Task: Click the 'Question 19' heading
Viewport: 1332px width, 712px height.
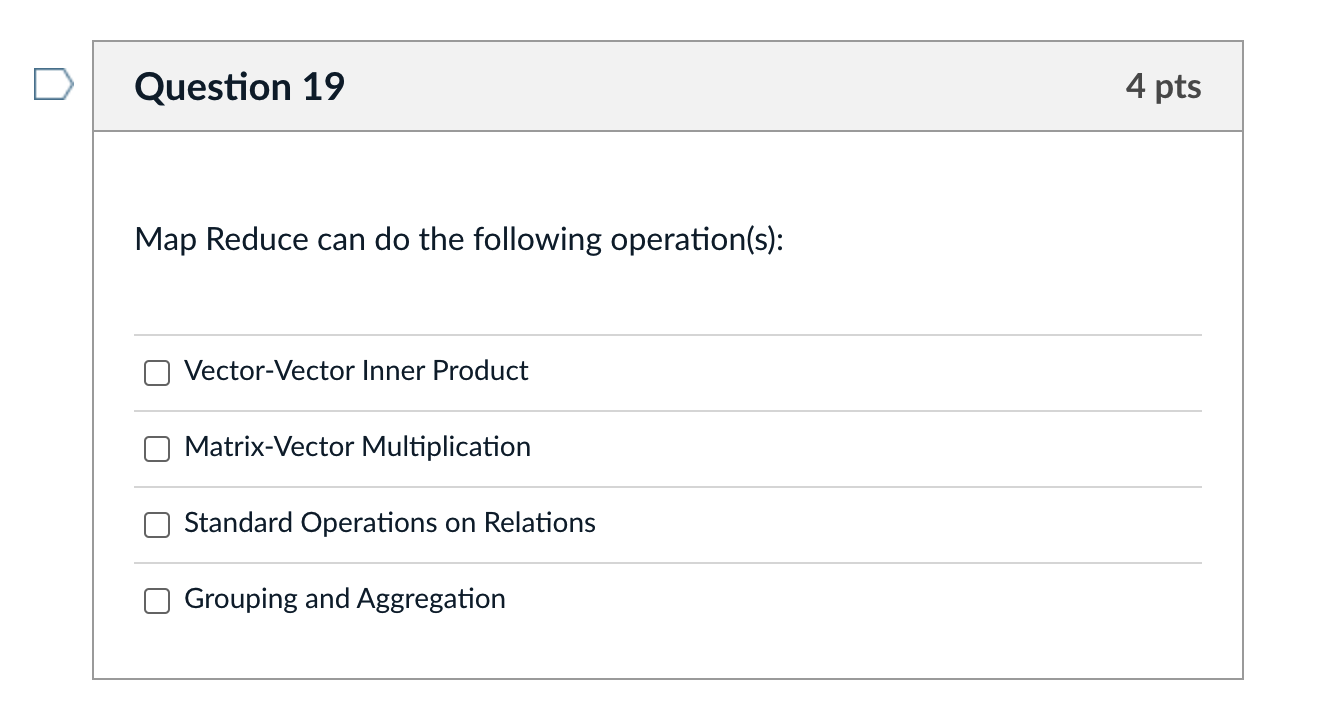Action: click(240, 86)
